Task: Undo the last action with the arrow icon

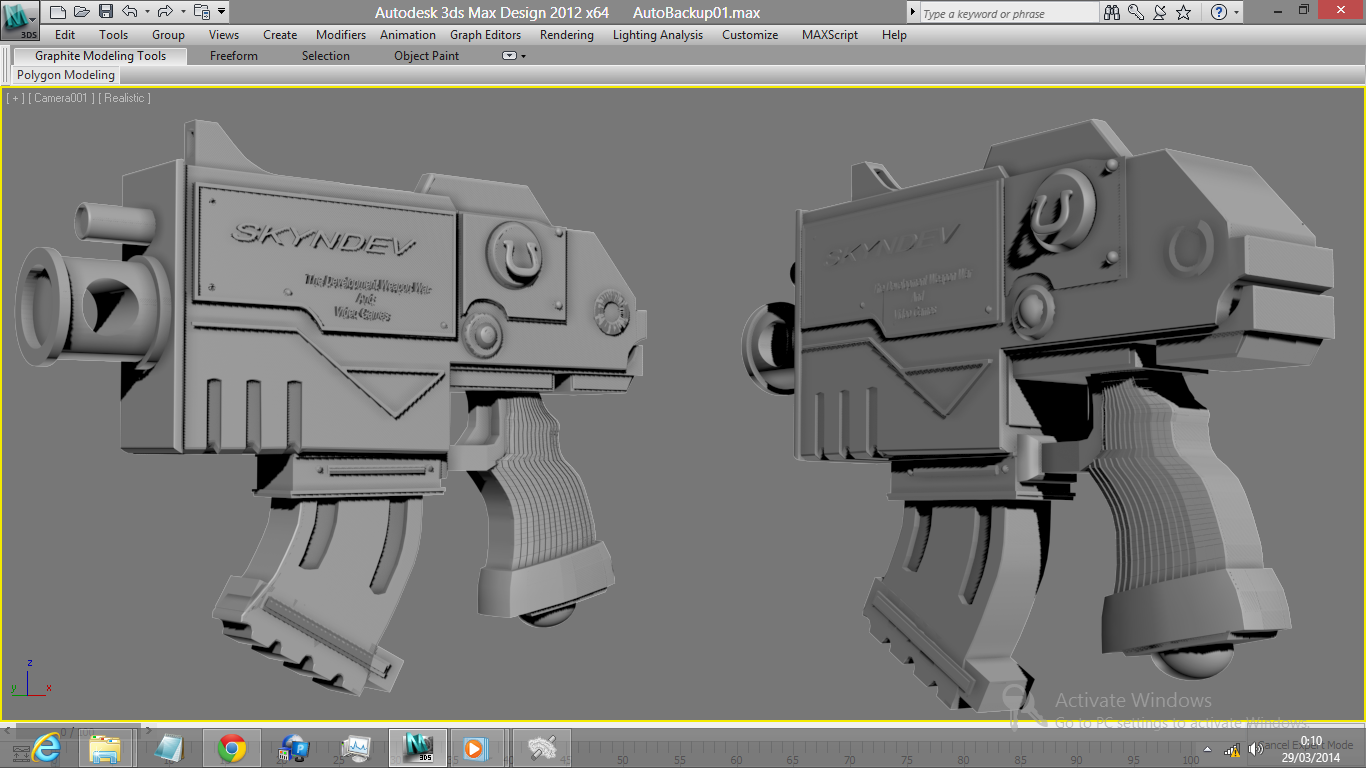Action: 130,12
